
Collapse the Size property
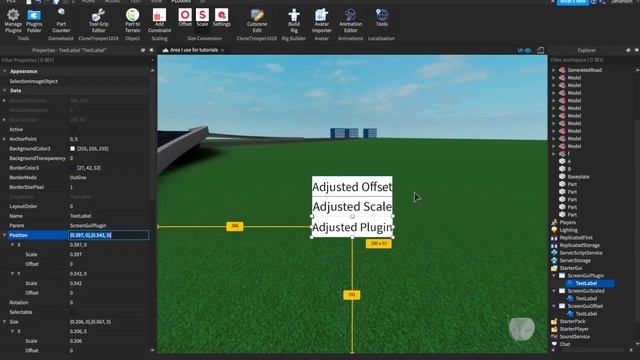[x=4, y=322]
